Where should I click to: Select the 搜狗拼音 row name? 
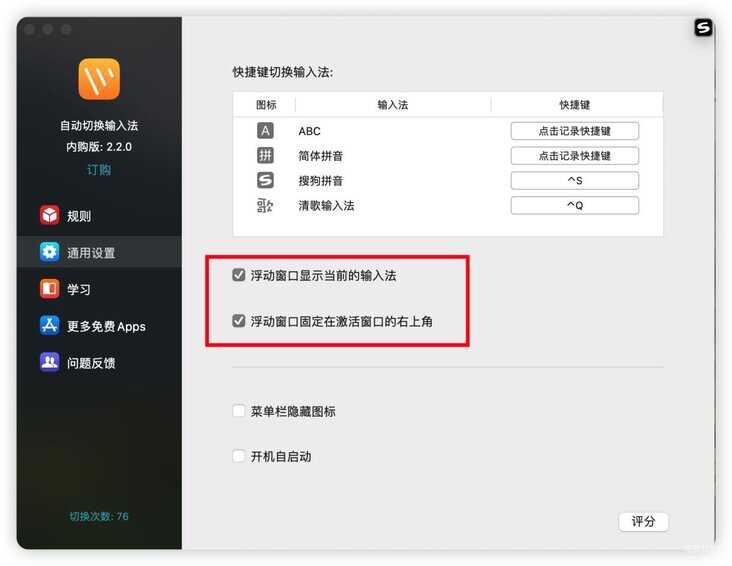321,181
